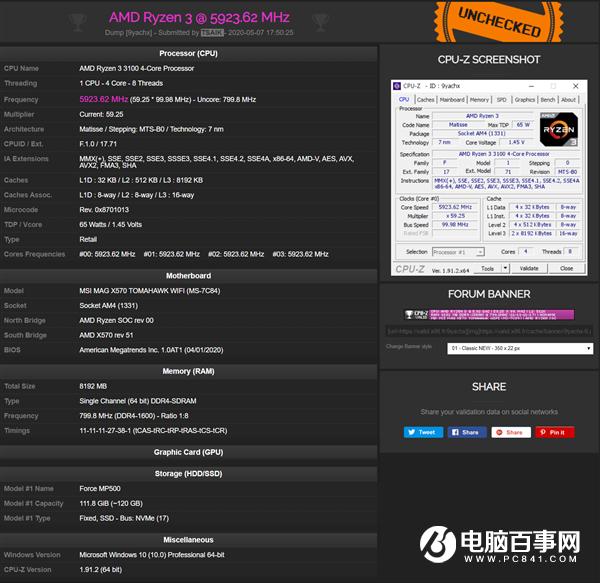Click 'MSI MAG X570 TOMAHAWK WIFI' model

point(150,291)
